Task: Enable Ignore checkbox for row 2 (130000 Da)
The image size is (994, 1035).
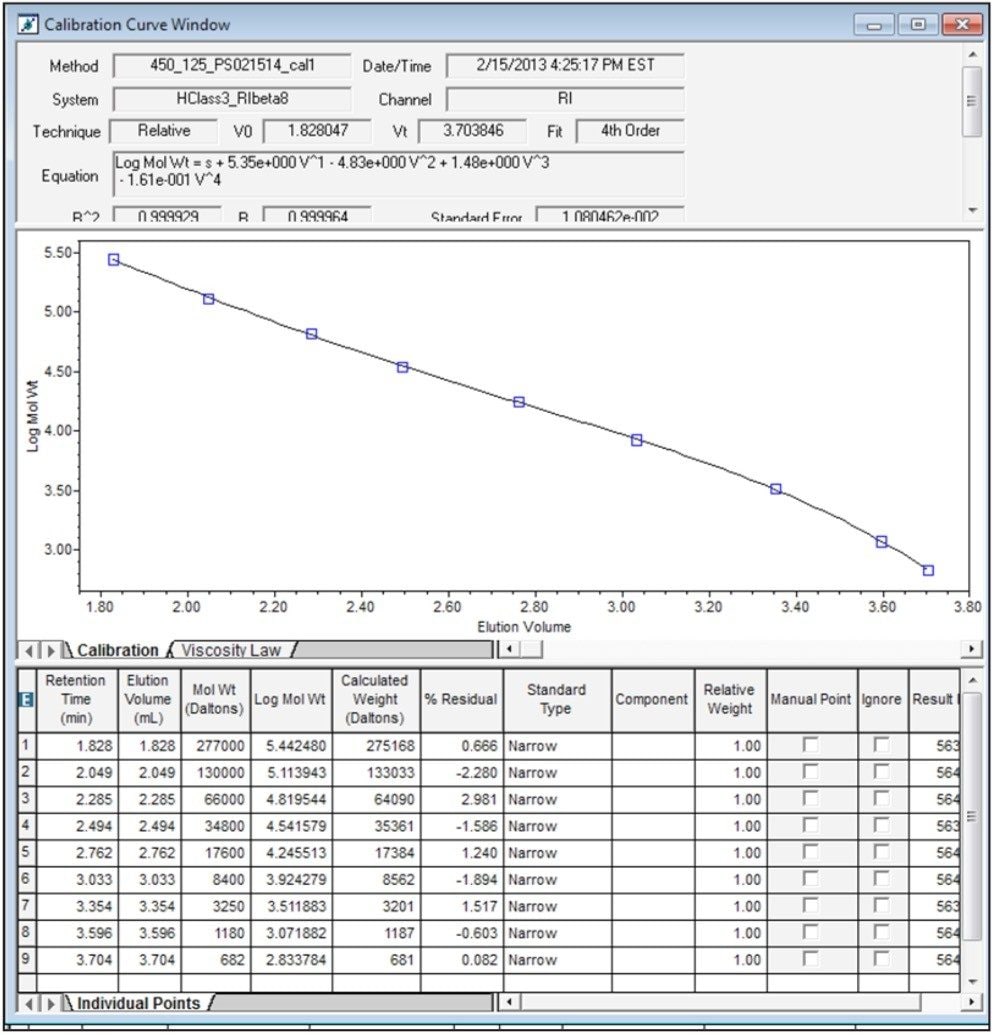Action: [x=881, y=772]
